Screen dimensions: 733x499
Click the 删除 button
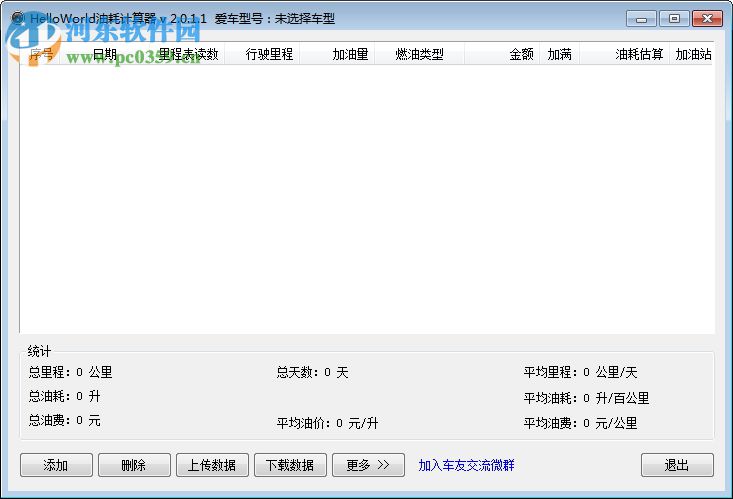coord(134,465)
